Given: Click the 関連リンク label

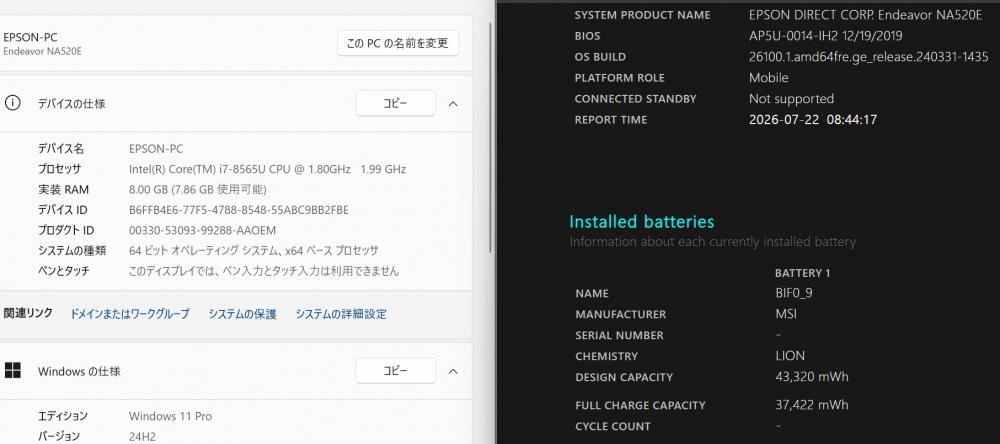Looking at the screenshot, I should click(28, 313).
